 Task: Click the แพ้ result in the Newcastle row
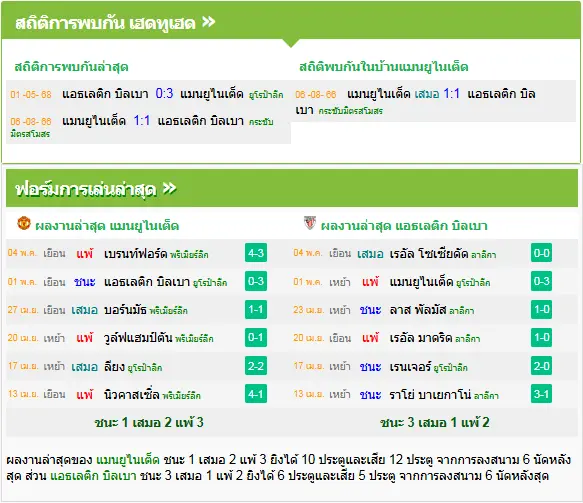point(85,394)
